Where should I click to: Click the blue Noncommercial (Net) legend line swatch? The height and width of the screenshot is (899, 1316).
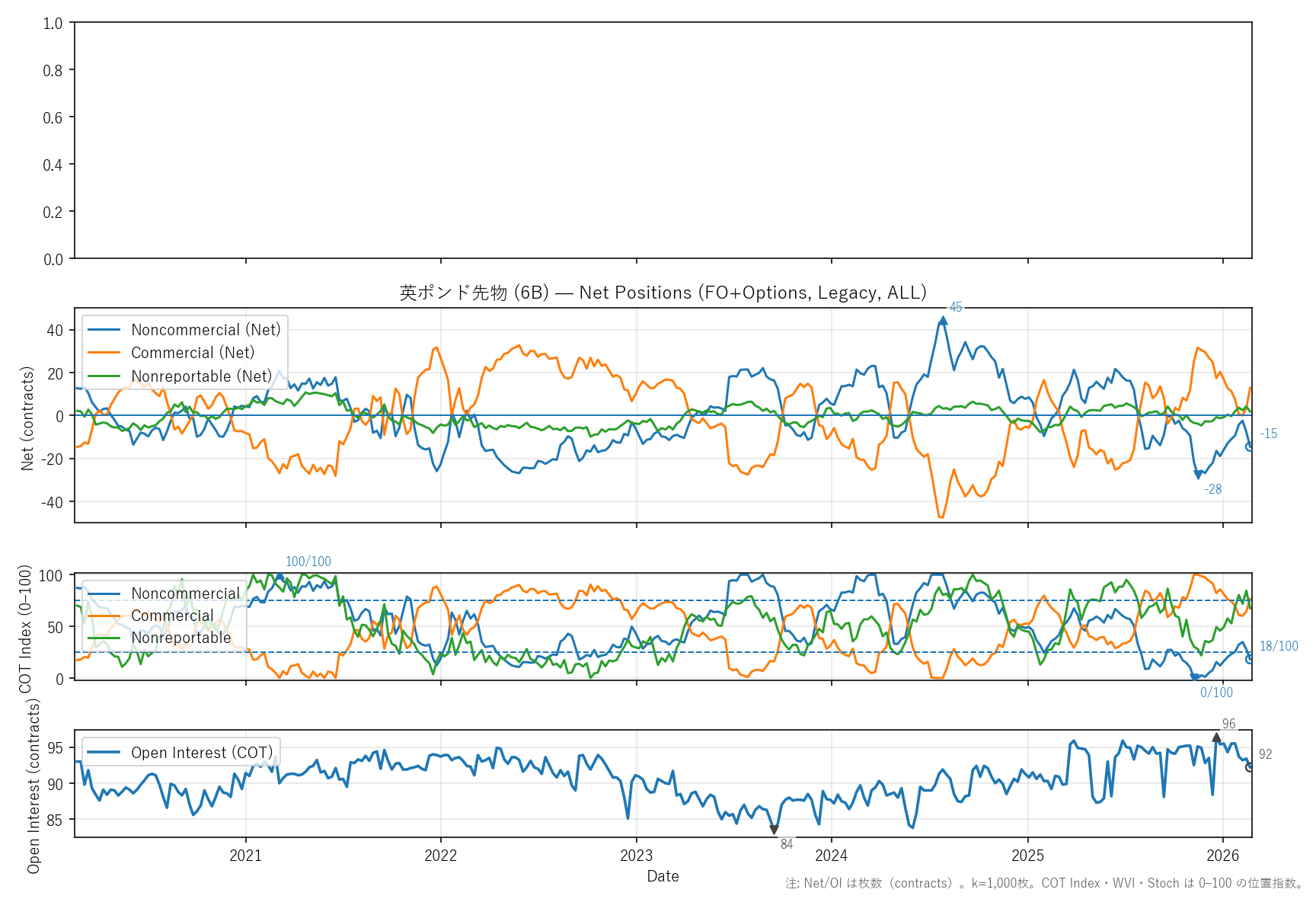pos(104,330)
